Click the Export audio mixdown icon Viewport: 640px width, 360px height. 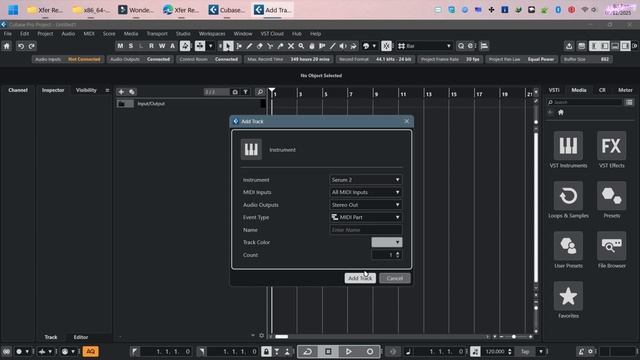click(569, 46)
